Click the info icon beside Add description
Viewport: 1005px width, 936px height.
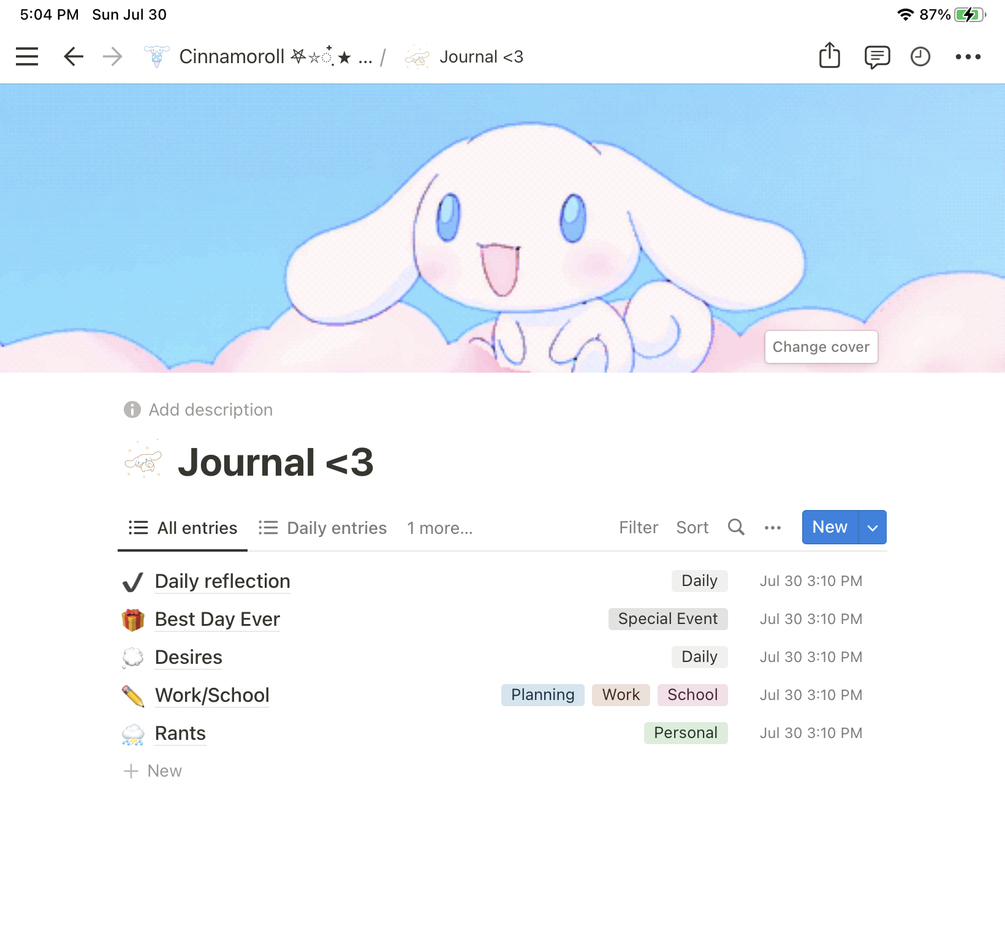(x=132, y=410)
